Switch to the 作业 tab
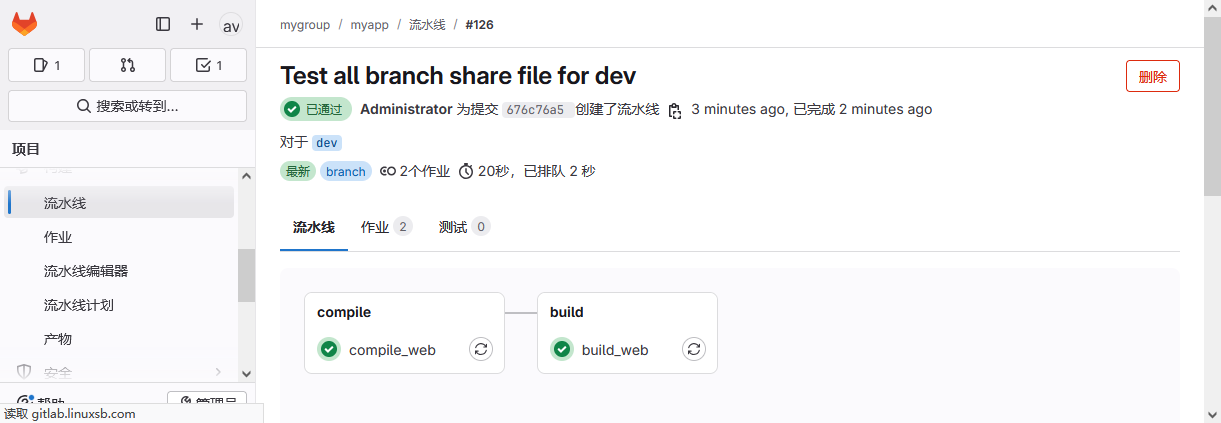The width and height of the screenshot is (1221, 423). 385,227
